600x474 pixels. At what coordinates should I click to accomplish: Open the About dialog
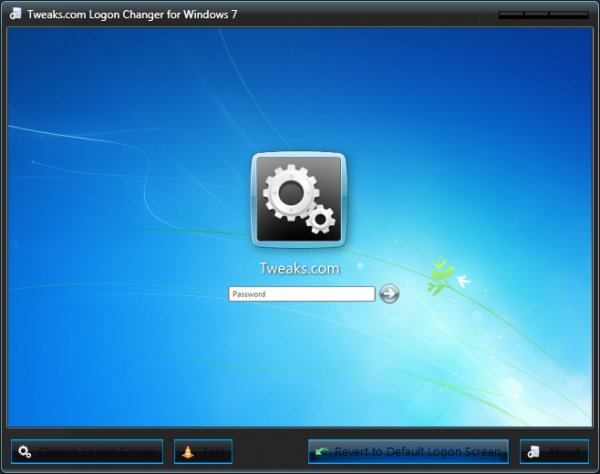[554, 451]
